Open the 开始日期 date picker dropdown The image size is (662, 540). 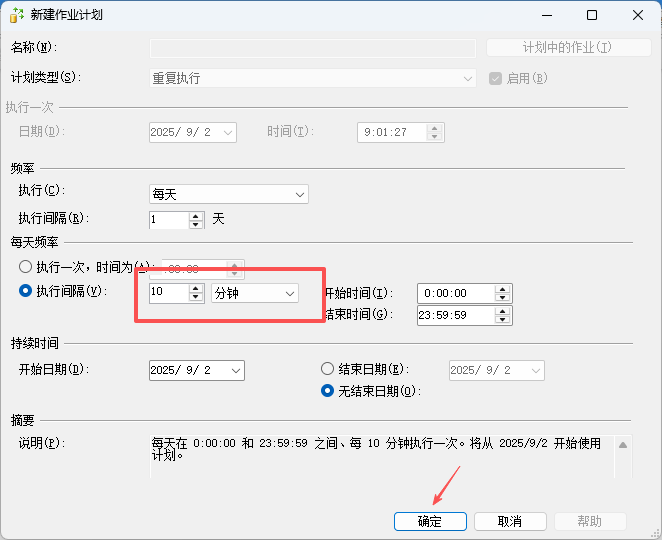(236, 370)
